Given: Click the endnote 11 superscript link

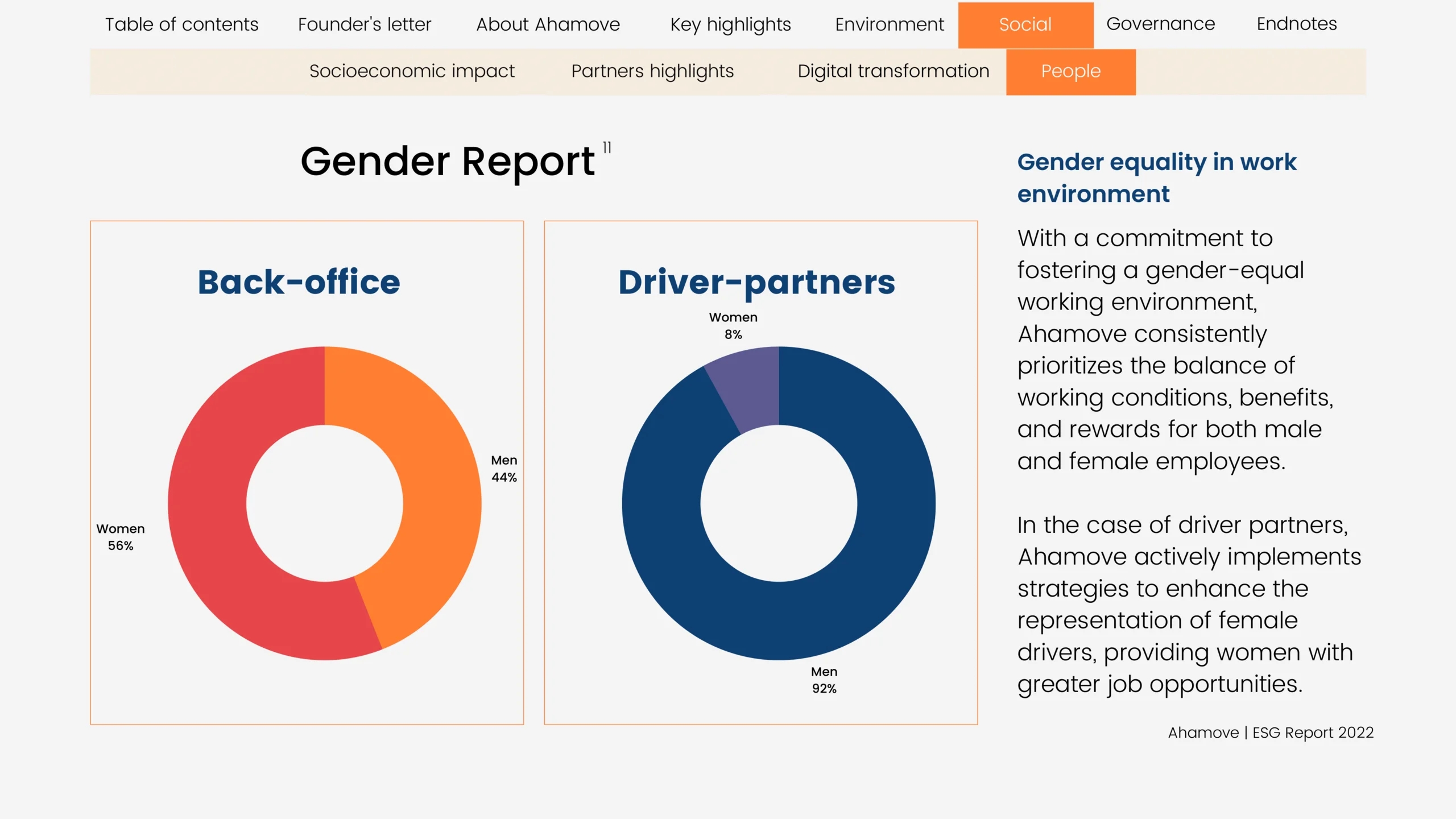Looking at the screenshot, I should click(607, 148).
